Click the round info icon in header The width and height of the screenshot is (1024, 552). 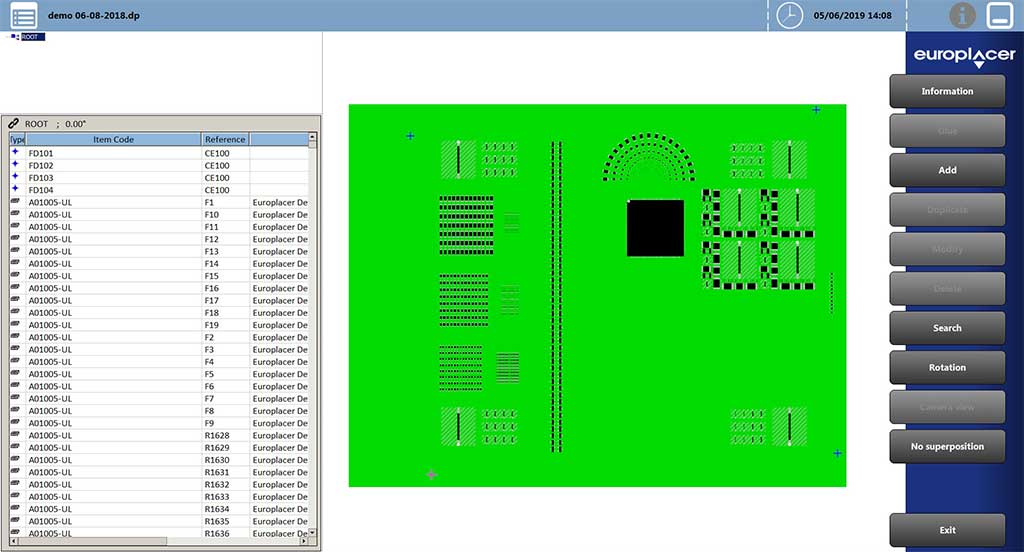coord(962,15)
